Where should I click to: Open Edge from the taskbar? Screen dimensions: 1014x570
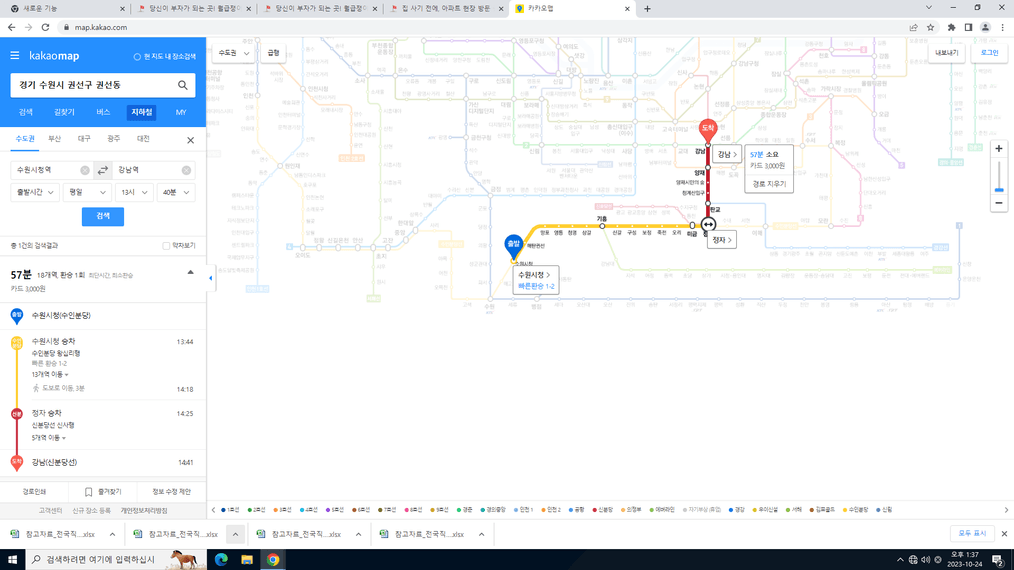tap(221, 560)
